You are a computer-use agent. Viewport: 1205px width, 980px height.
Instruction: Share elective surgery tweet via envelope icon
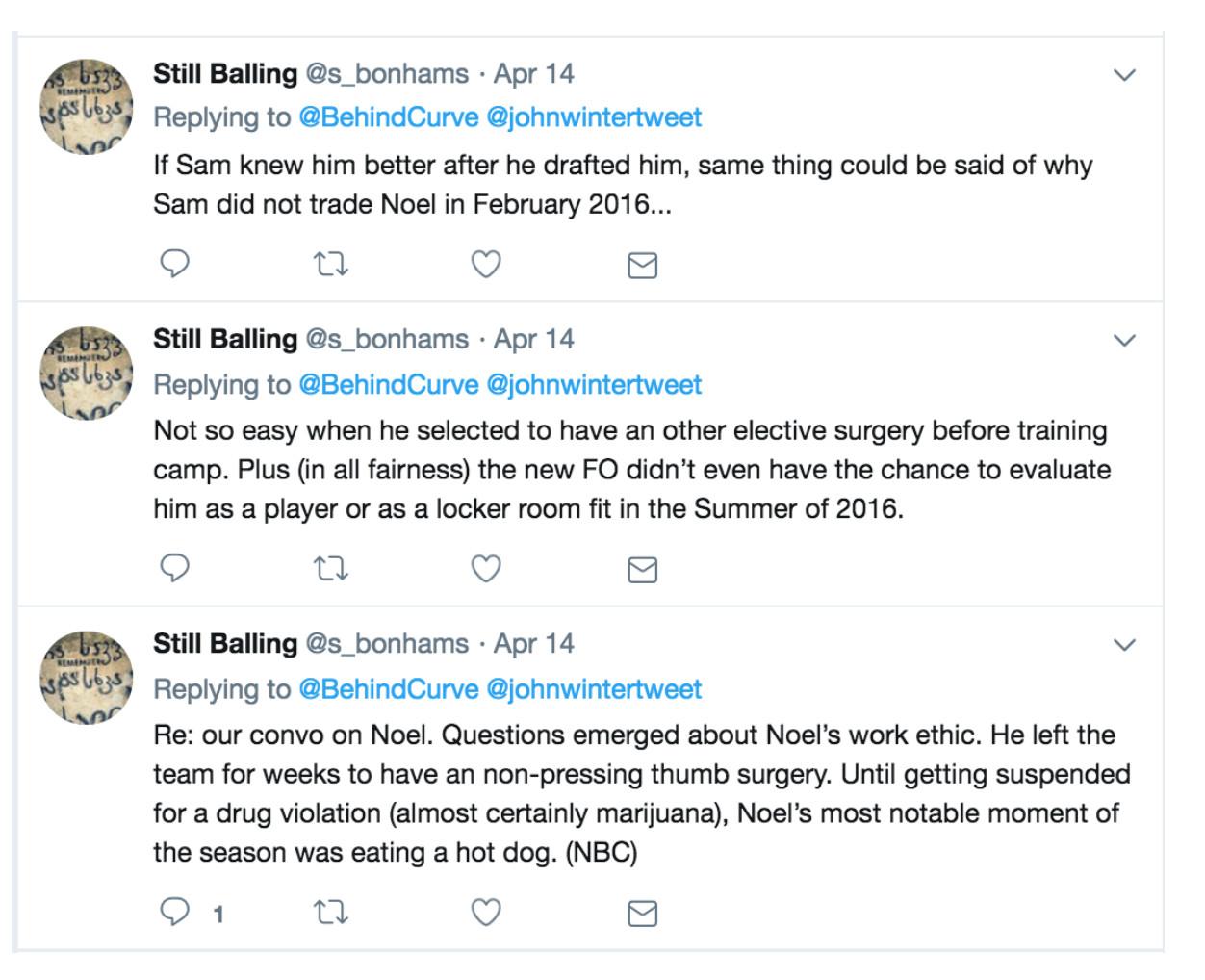click(642, 570)
